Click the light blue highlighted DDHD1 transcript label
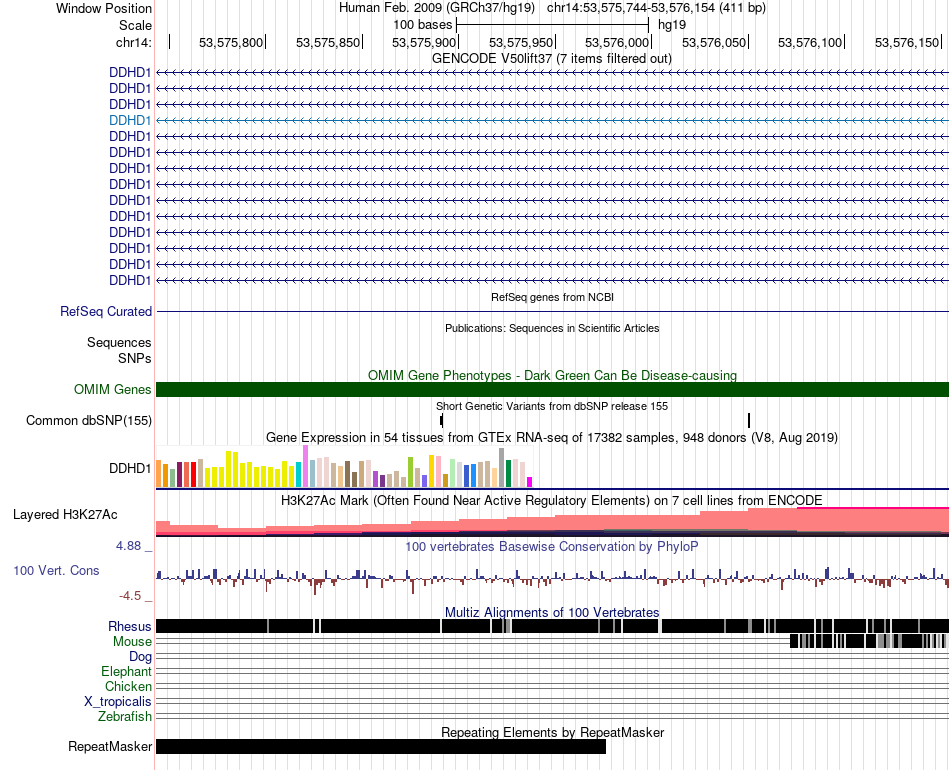 130,121
